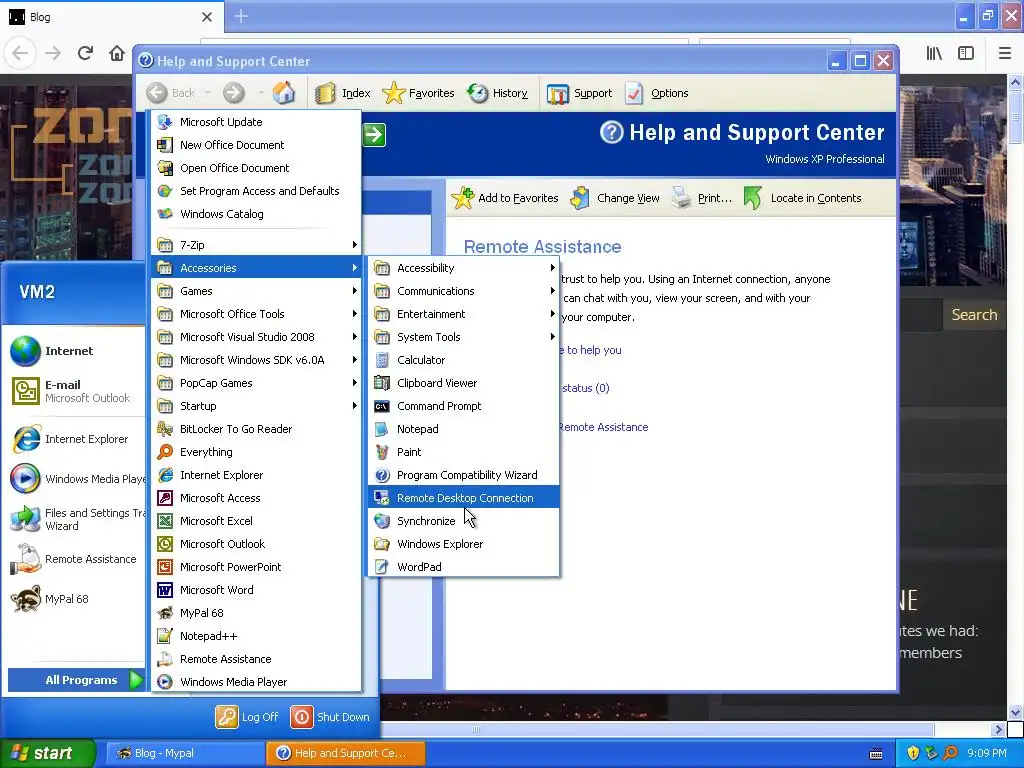Open Options in Help and Support Center
The image size is (1024, 768).
pyautogui.click(x=657, y=93)
